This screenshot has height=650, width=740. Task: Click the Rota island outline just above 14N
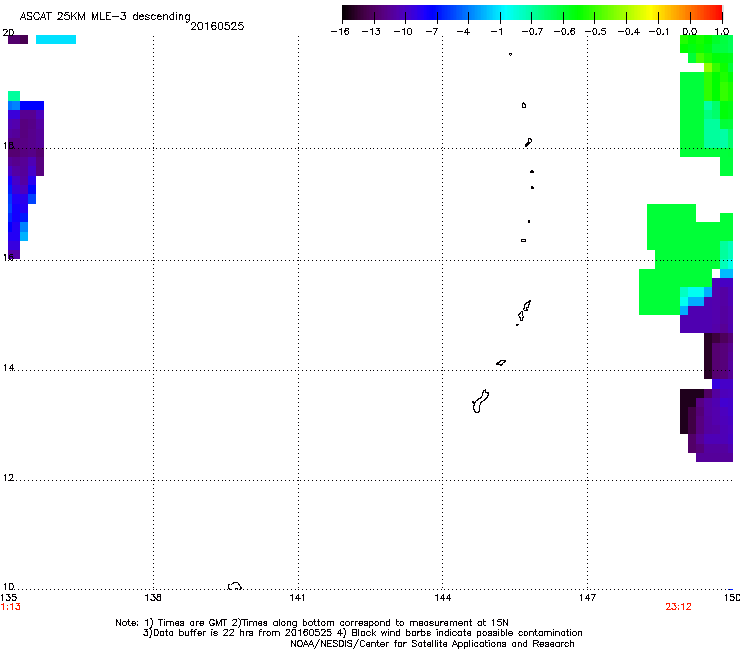[x=501, y=363]
